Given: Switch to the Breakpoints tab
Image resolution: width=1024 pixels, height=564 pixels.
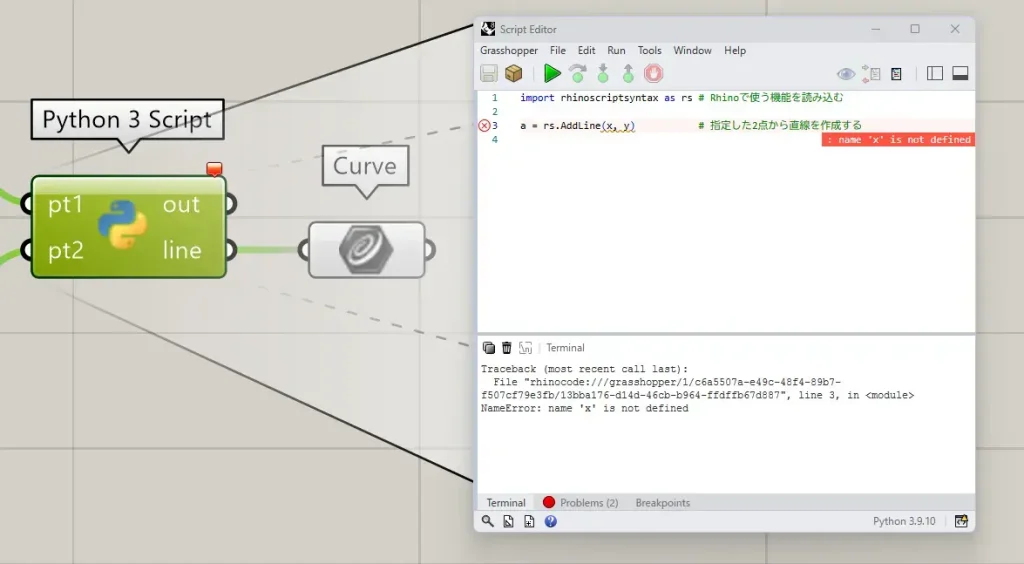Looking at the screenshot, I should pyautogui.click(x=662, y=503).
